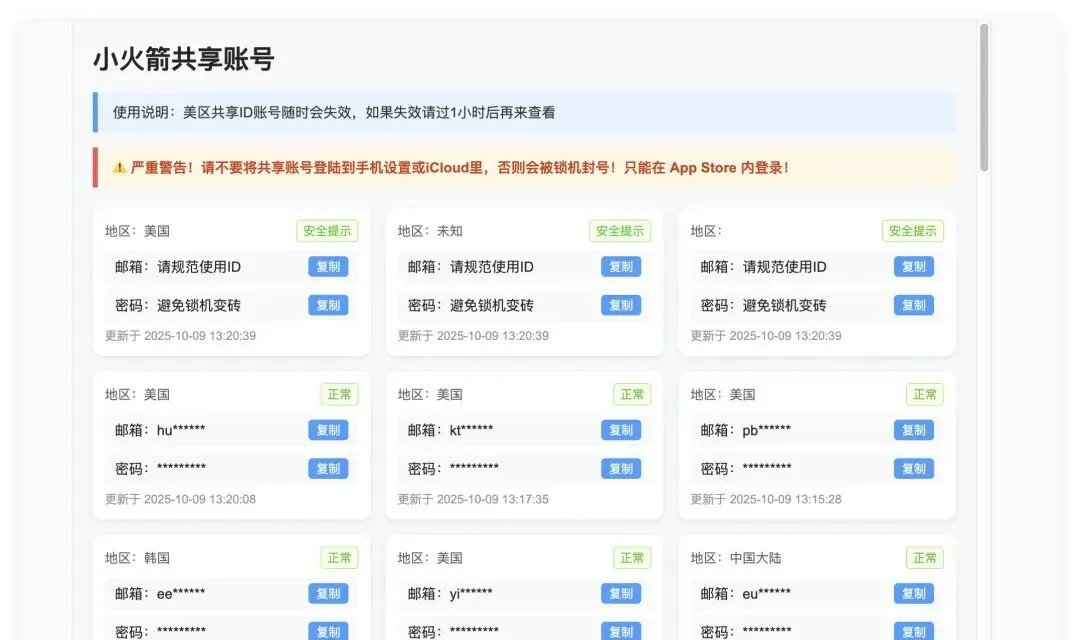Click 避免锁机变砖 in the 地区:未知 card

tap(492, 305)
